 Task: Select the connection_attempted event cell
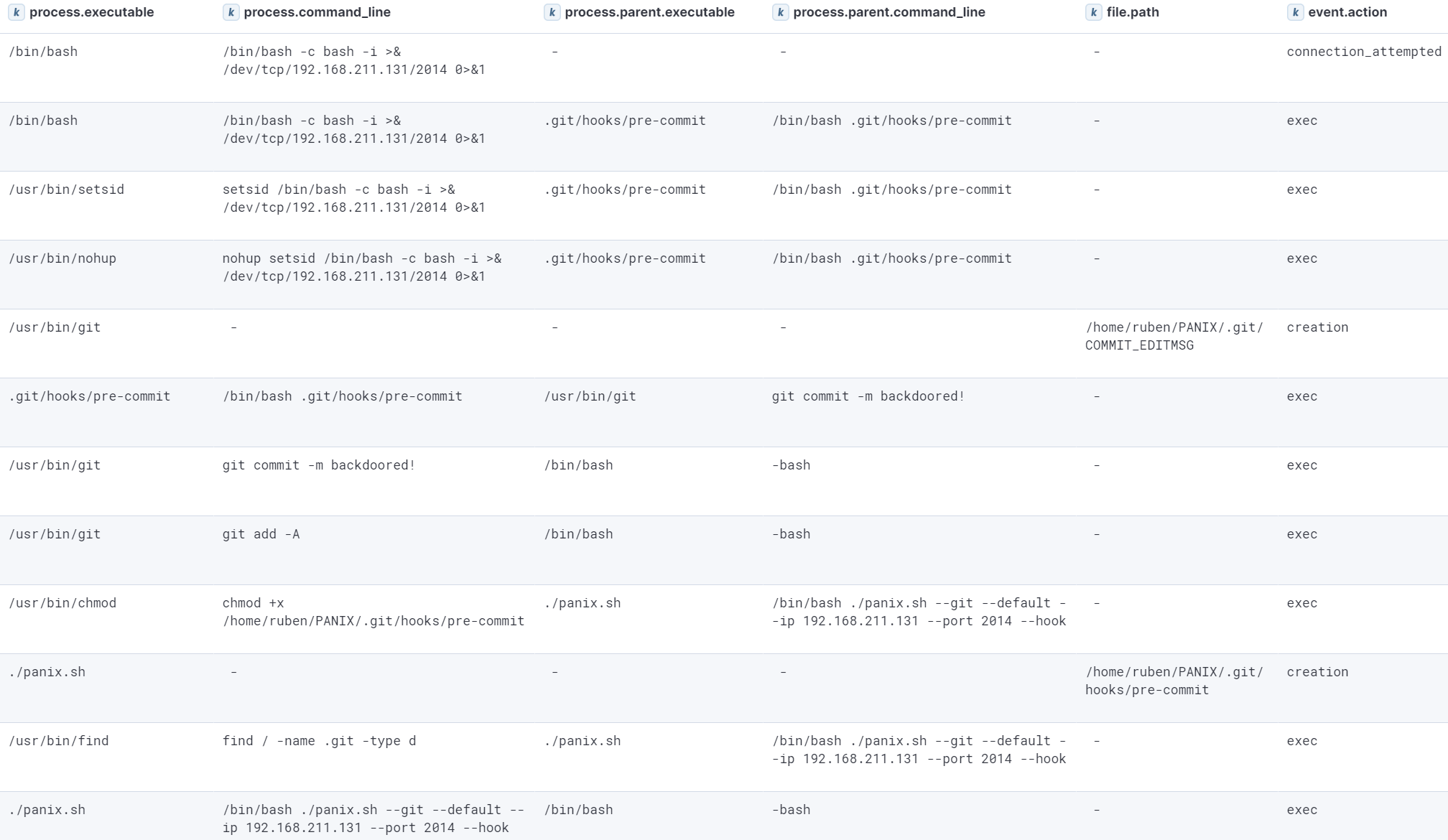[x=1363, y=52]
